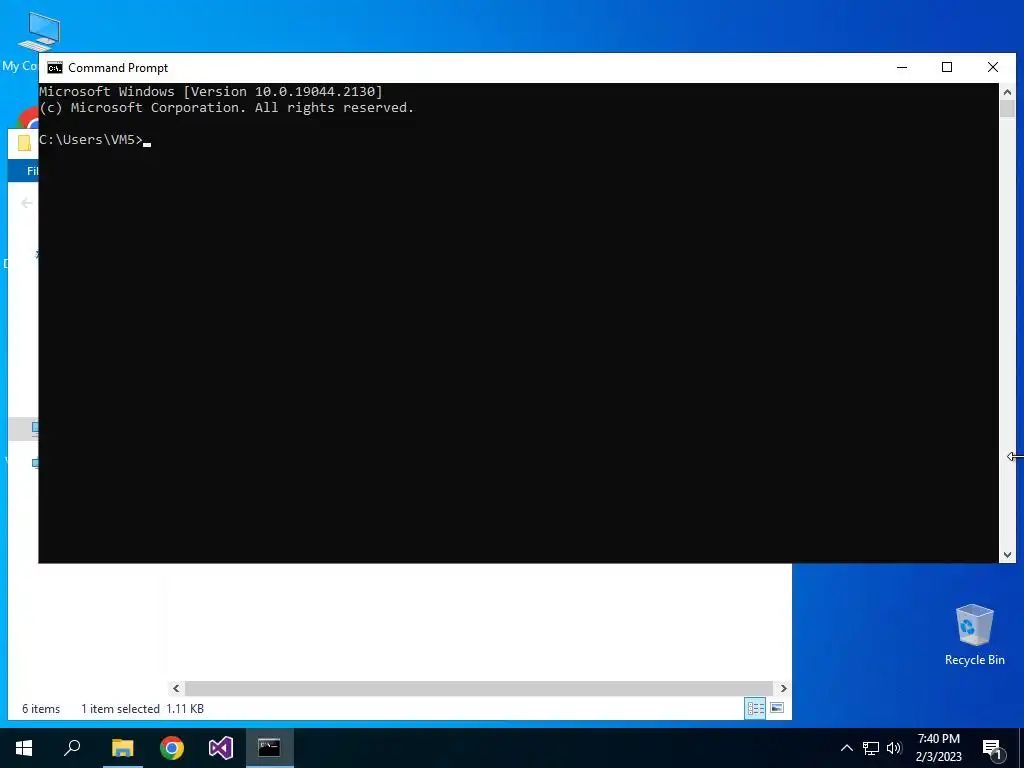Open the Action Center notifications icon

click(x=993, y=748)
